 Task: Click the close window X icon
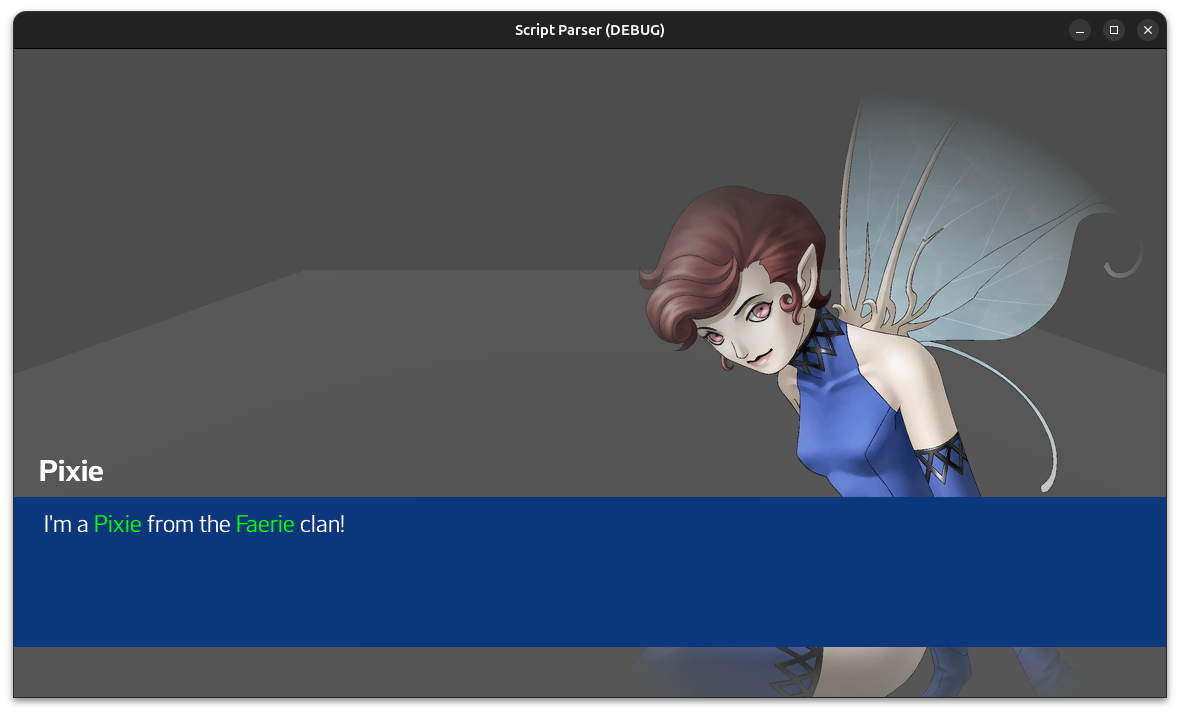(x=1148, y=30)
